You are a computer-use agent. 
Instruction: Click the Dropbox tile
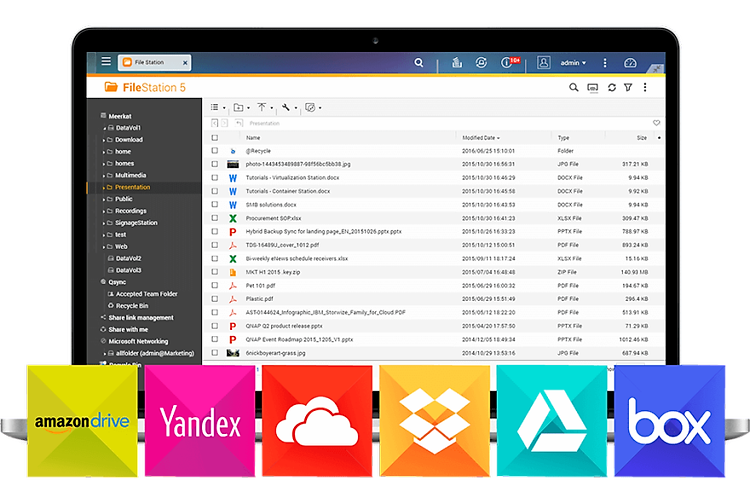click(435, 421)
